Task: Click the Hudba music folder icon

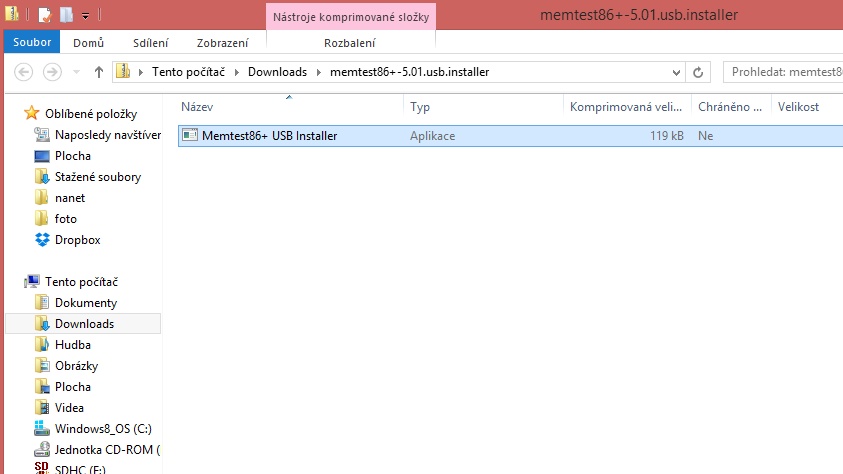Action: click(42, 345)
